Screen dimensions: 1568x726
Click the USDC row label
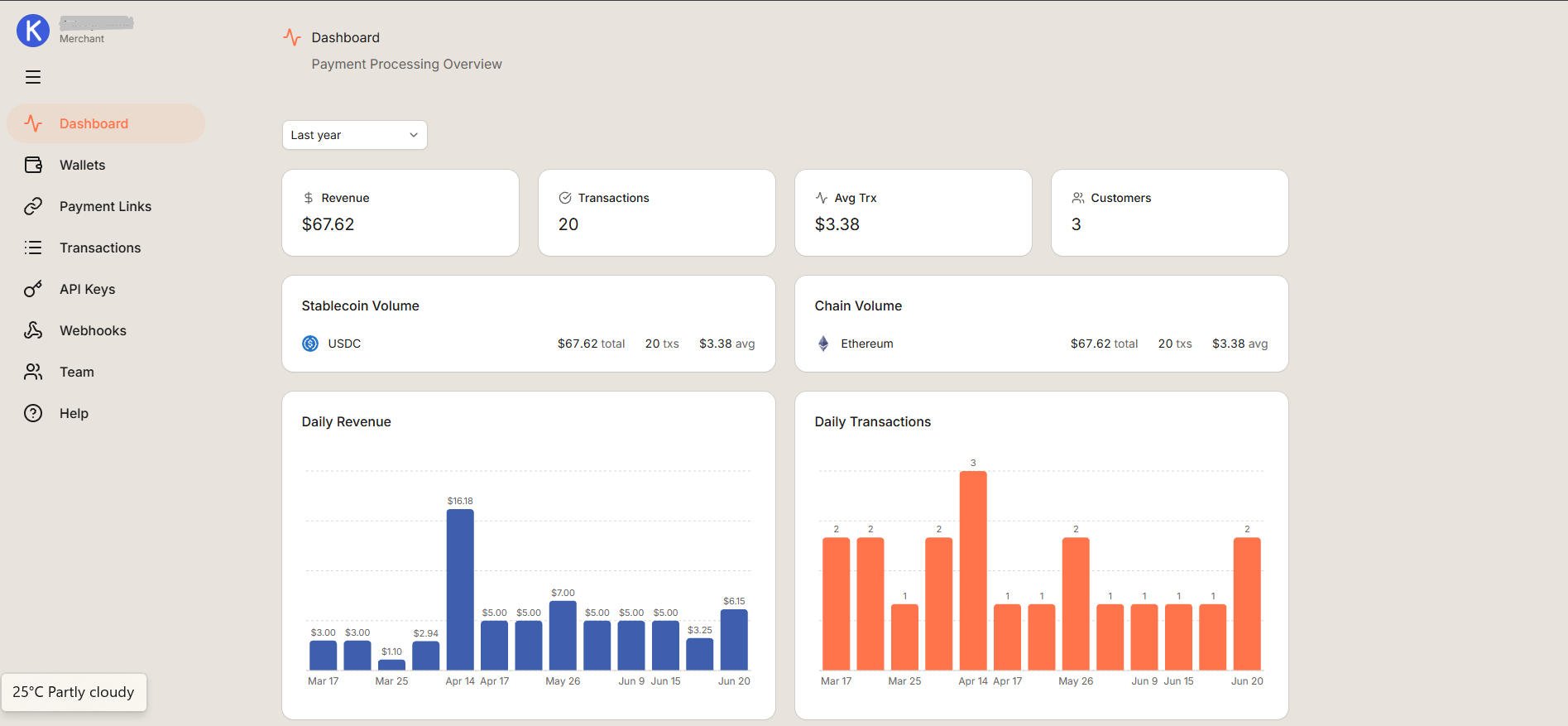click(x=344, y=344)
